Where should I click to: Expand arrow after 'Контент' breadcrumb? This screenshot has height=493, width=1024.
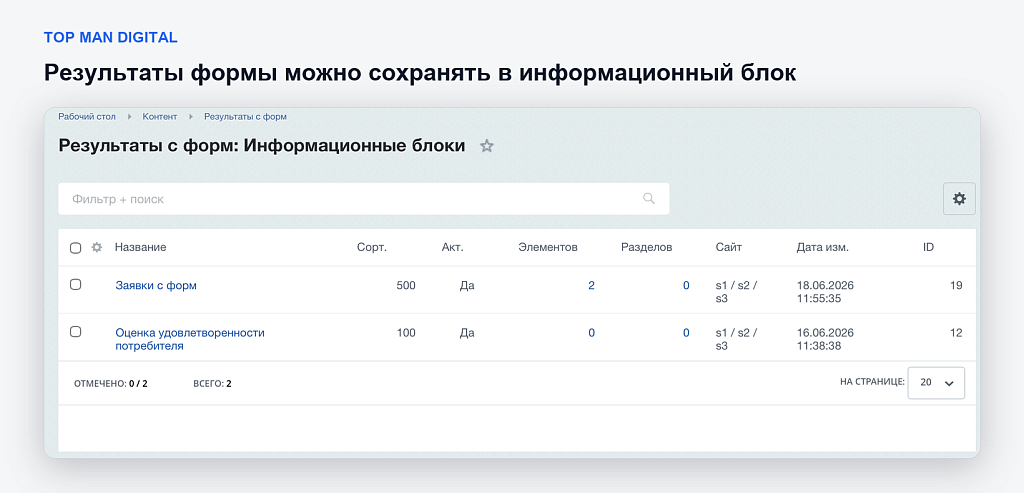pos(191,116)
